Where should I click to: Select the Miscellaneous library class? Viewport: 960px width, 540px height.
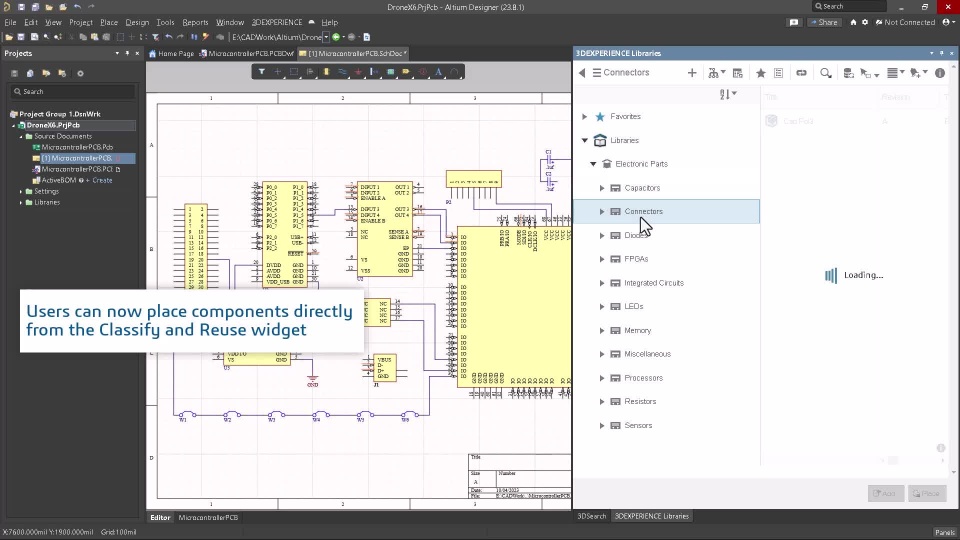click(647, 354)
